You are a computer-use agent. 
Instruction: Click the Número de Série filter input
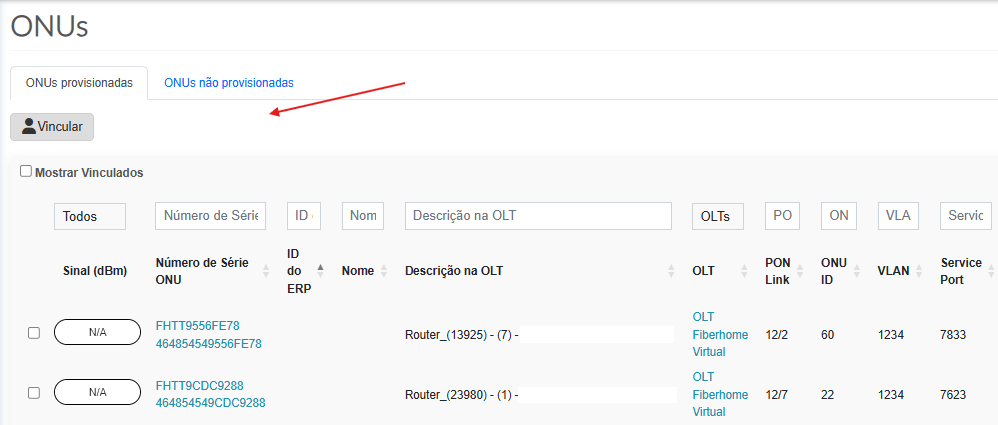(x=210, y=216)
